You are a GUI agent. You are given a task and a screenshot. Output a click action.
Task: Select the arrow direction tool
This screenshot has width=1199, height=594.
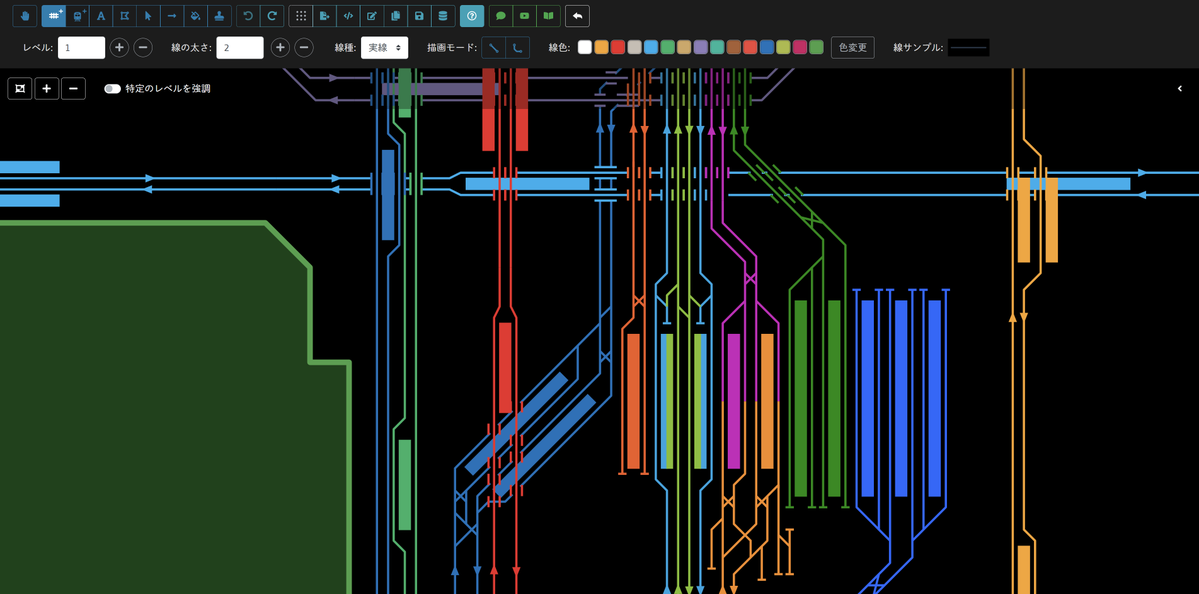tap(172, 16)
